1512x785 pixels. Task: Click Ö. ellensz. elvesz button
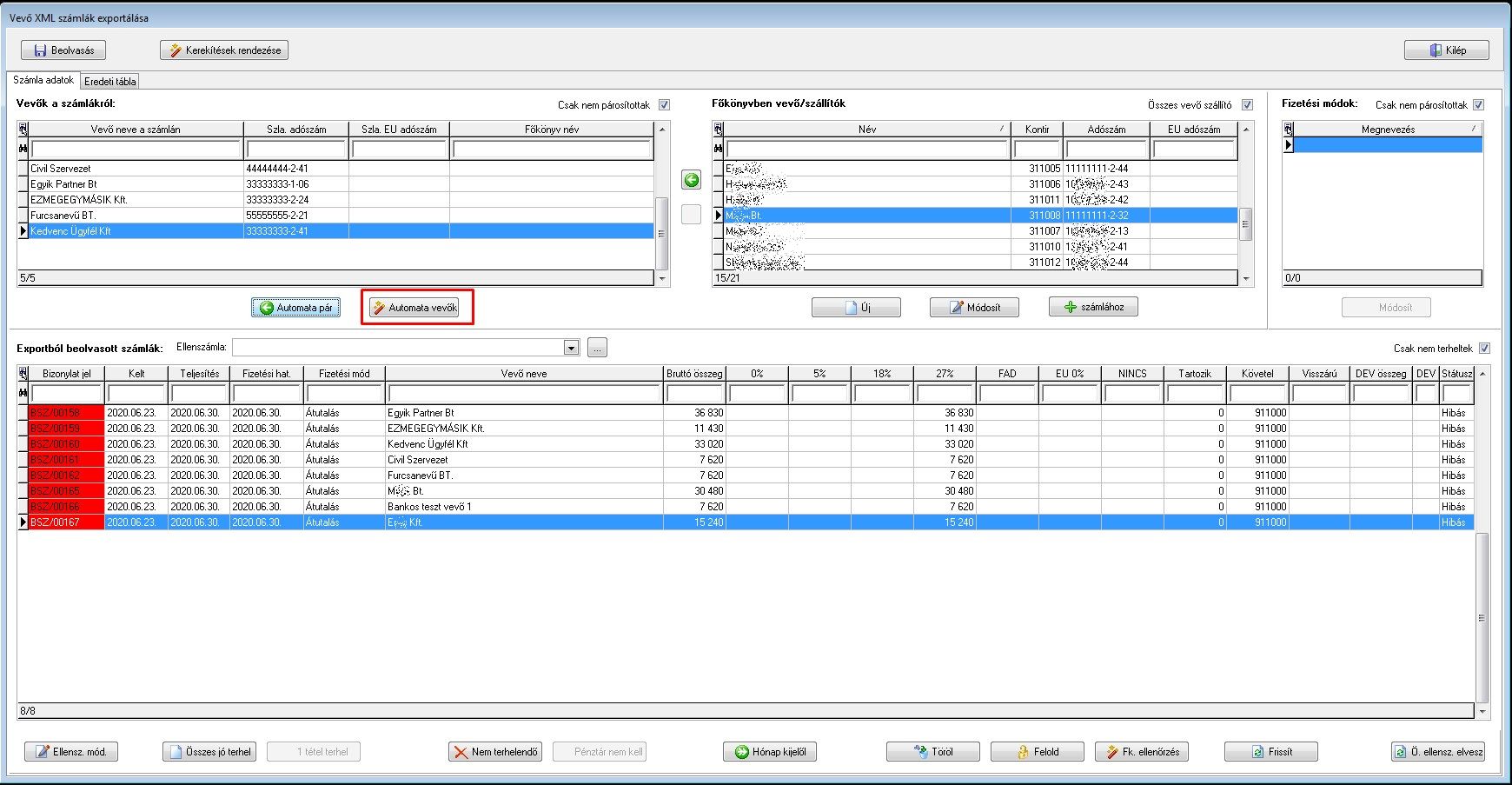pos(1438,752)
